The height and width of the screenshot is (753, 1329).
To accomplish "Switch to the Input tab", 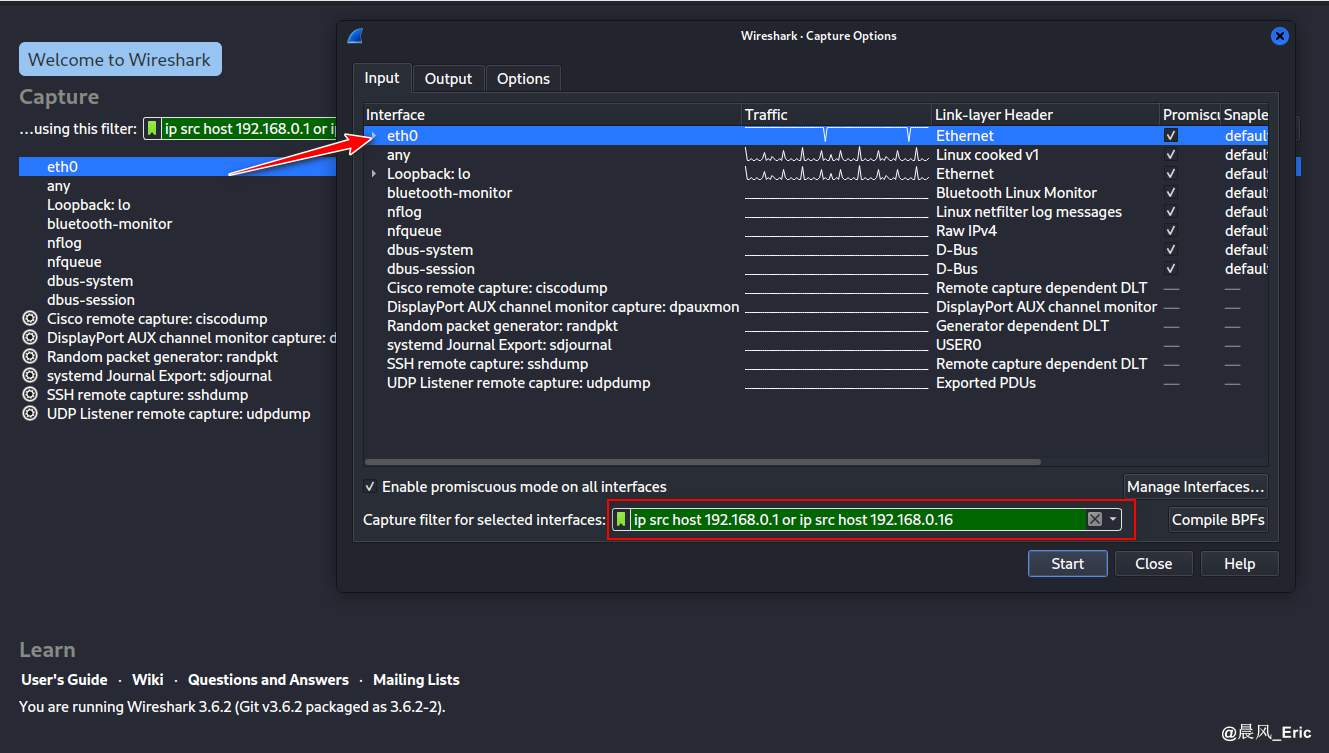I will point(382,78).
